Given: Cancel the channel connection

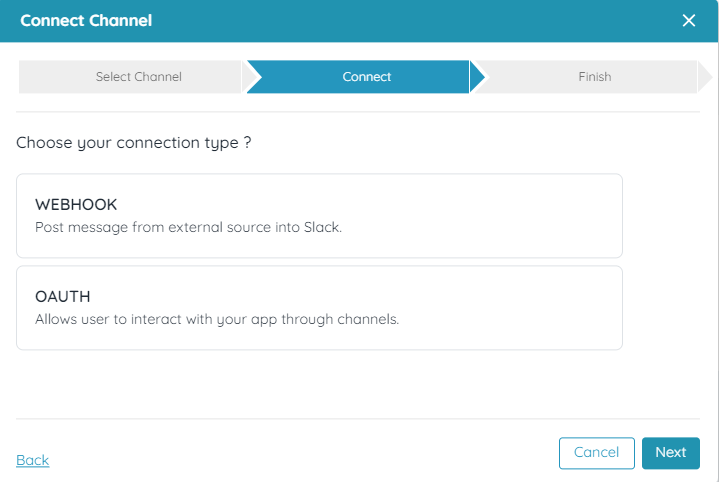Looking at the screenshot, I should [x=597, y=453].
